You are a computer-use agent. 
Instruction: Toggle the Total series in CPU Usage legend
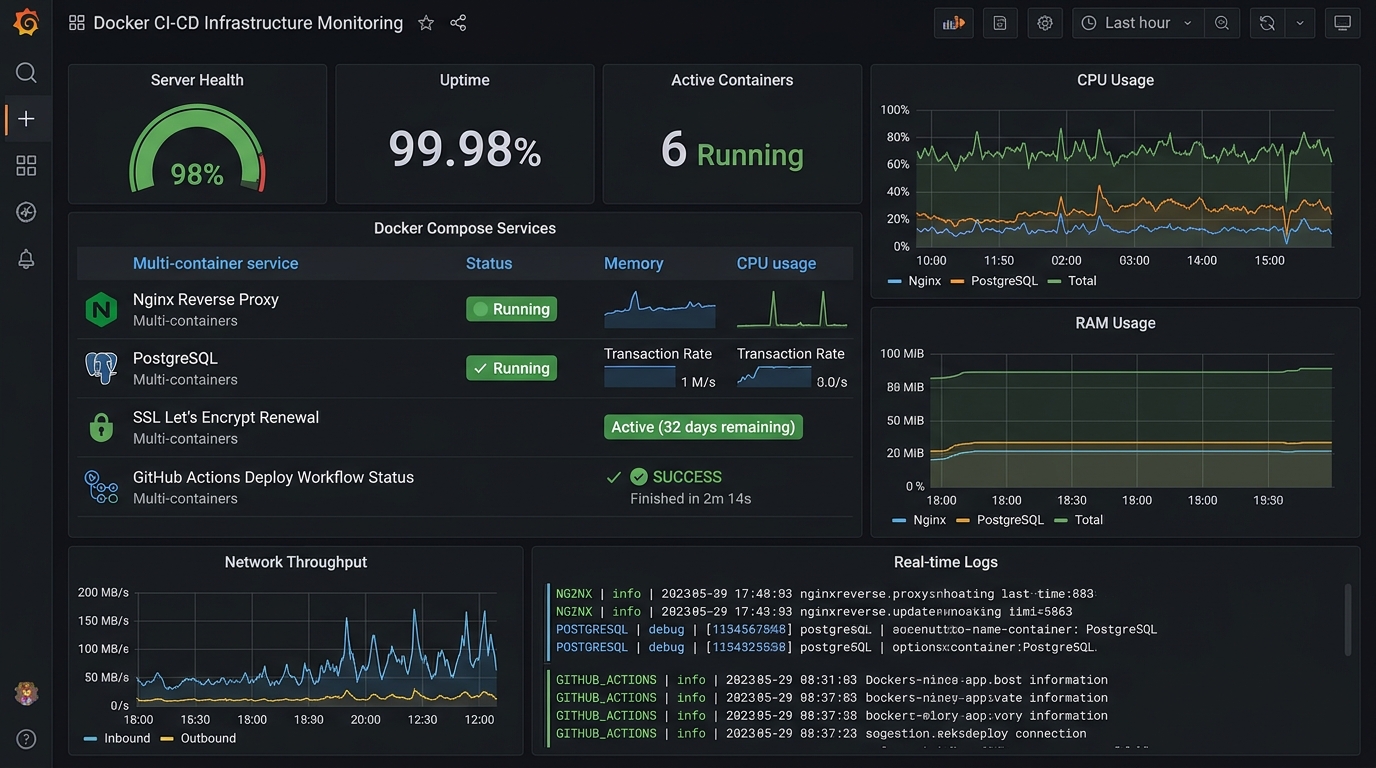1072,281
